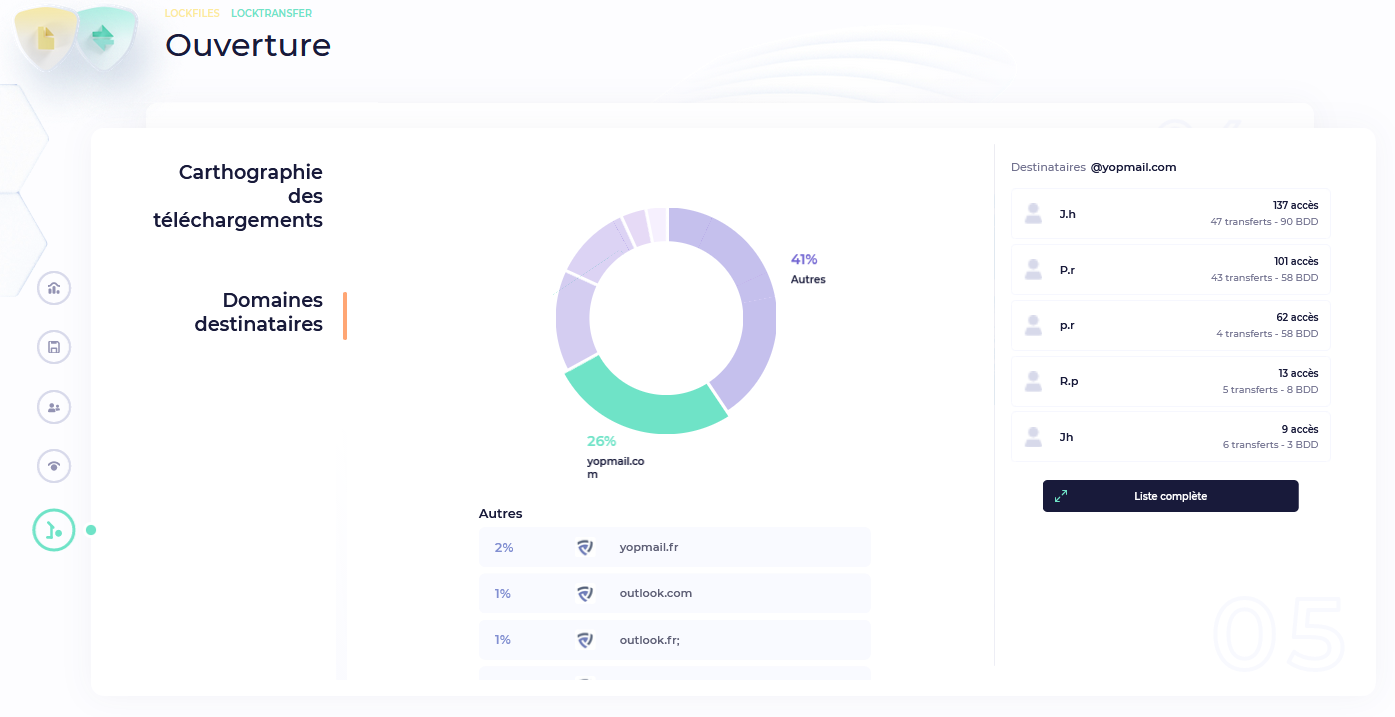The width and height of the screenshot is (1395, 717).
Task: Click the avatar icon for recipient J.h
Action: click(x=1033, y=214)
